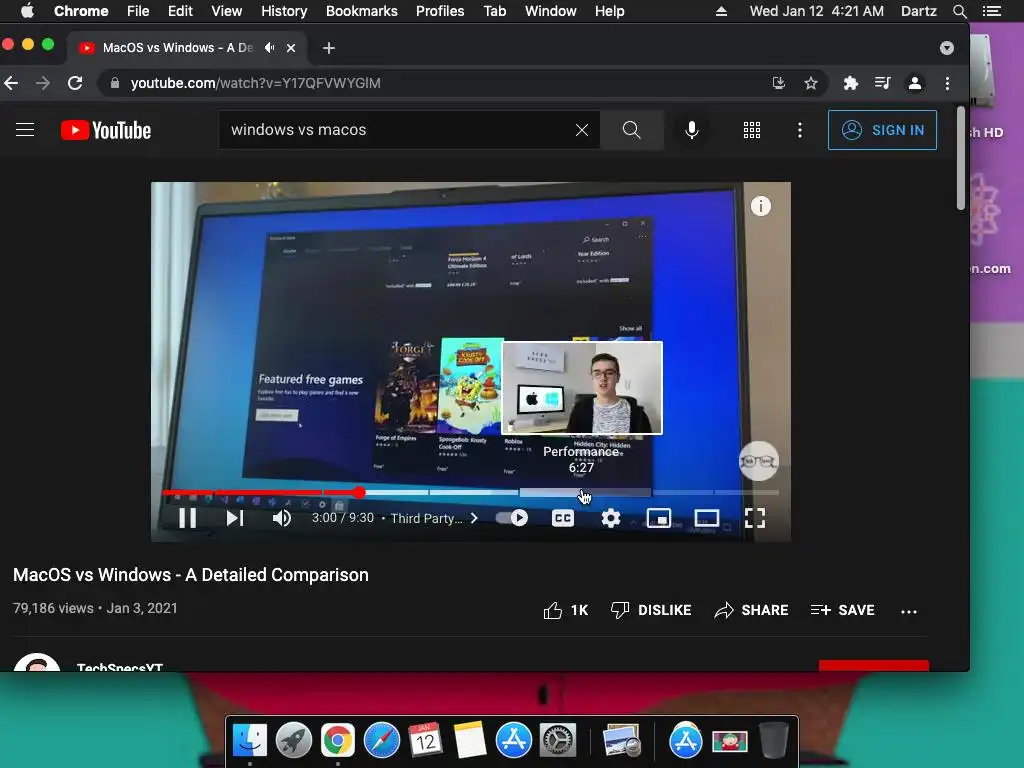Click the DISLIKE button
The width and height of the screenshot is (1024, 768).
pos(650,610)
